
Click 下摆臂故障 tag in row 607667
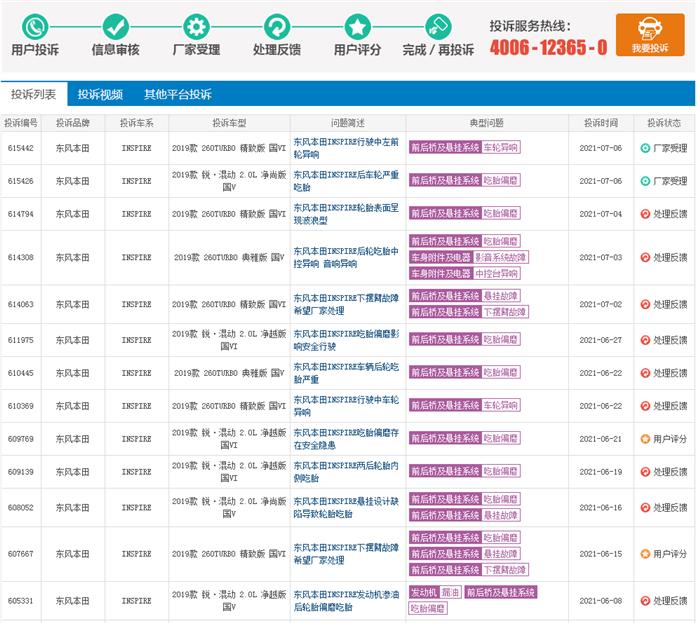505,570
